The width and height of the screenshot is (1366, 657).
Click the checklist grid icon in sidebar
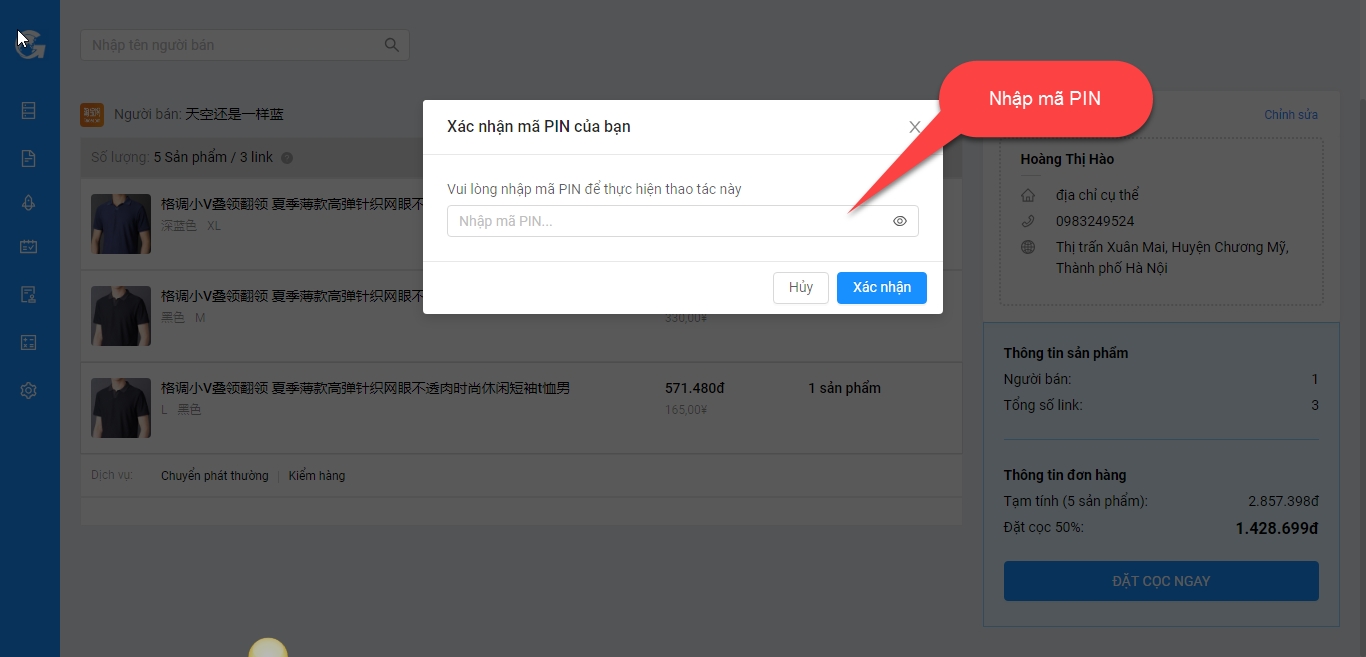[29, 343]
